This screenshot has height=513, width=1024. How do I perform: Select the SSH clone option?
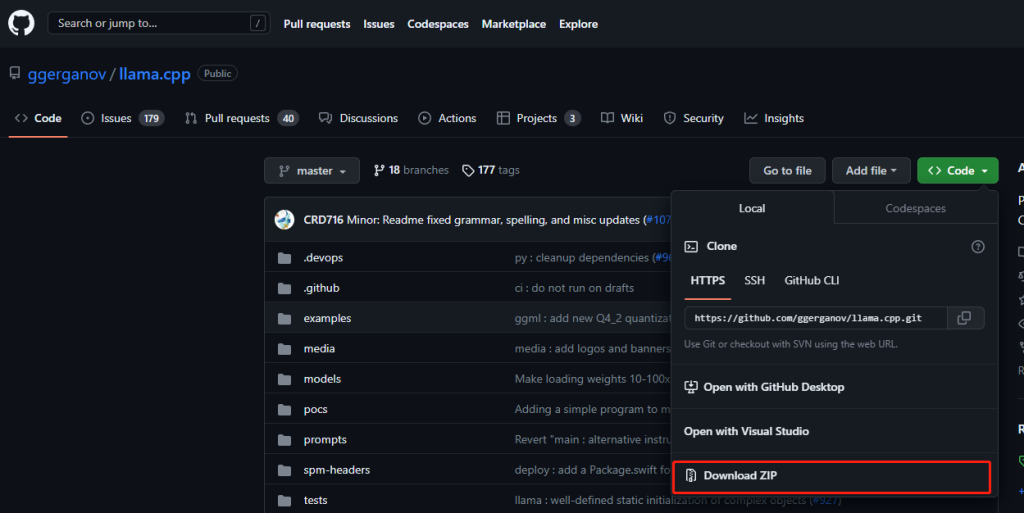click(x=754, y=281)
